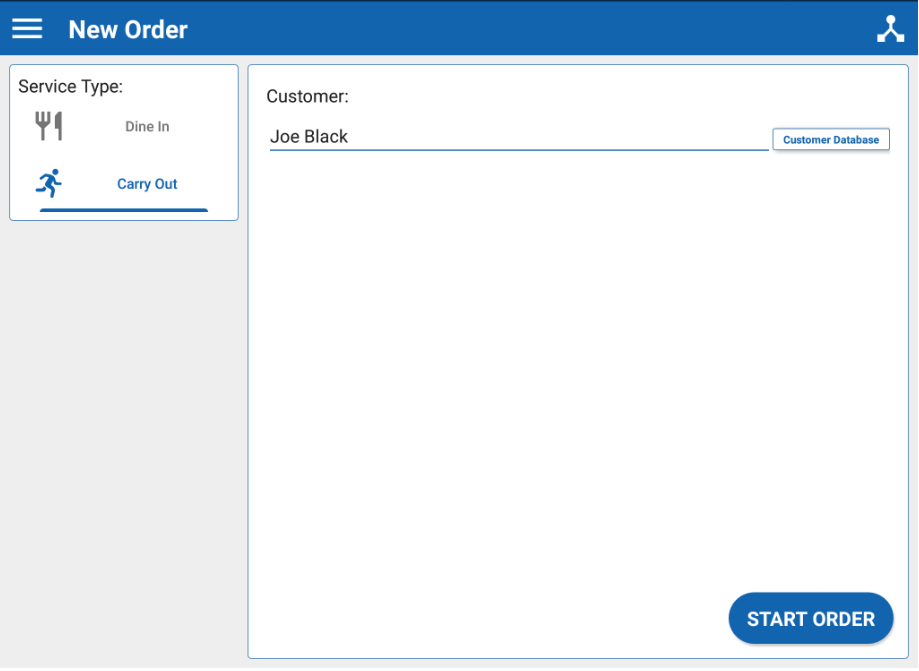The width and height of the screenshot is (919, 671).
Task: Click the word "Joe" in customer name
Action: pyautogui.click(x=285, y=137)
